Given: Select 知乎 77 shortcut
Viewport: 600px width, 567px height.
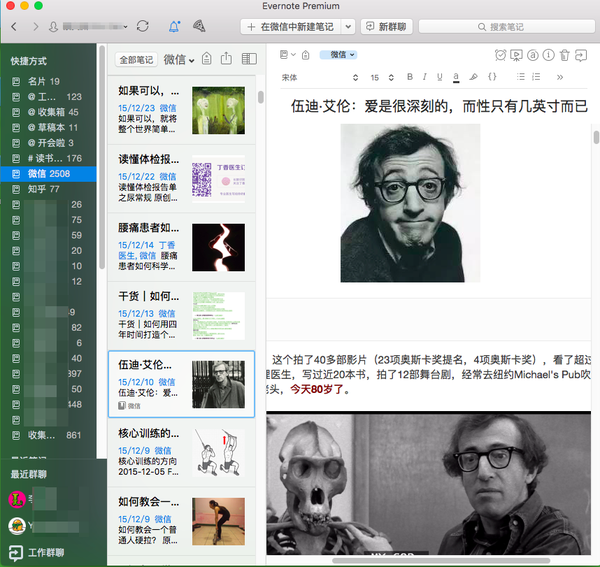Looking at the screenshot, I should (x=49, y=189).
